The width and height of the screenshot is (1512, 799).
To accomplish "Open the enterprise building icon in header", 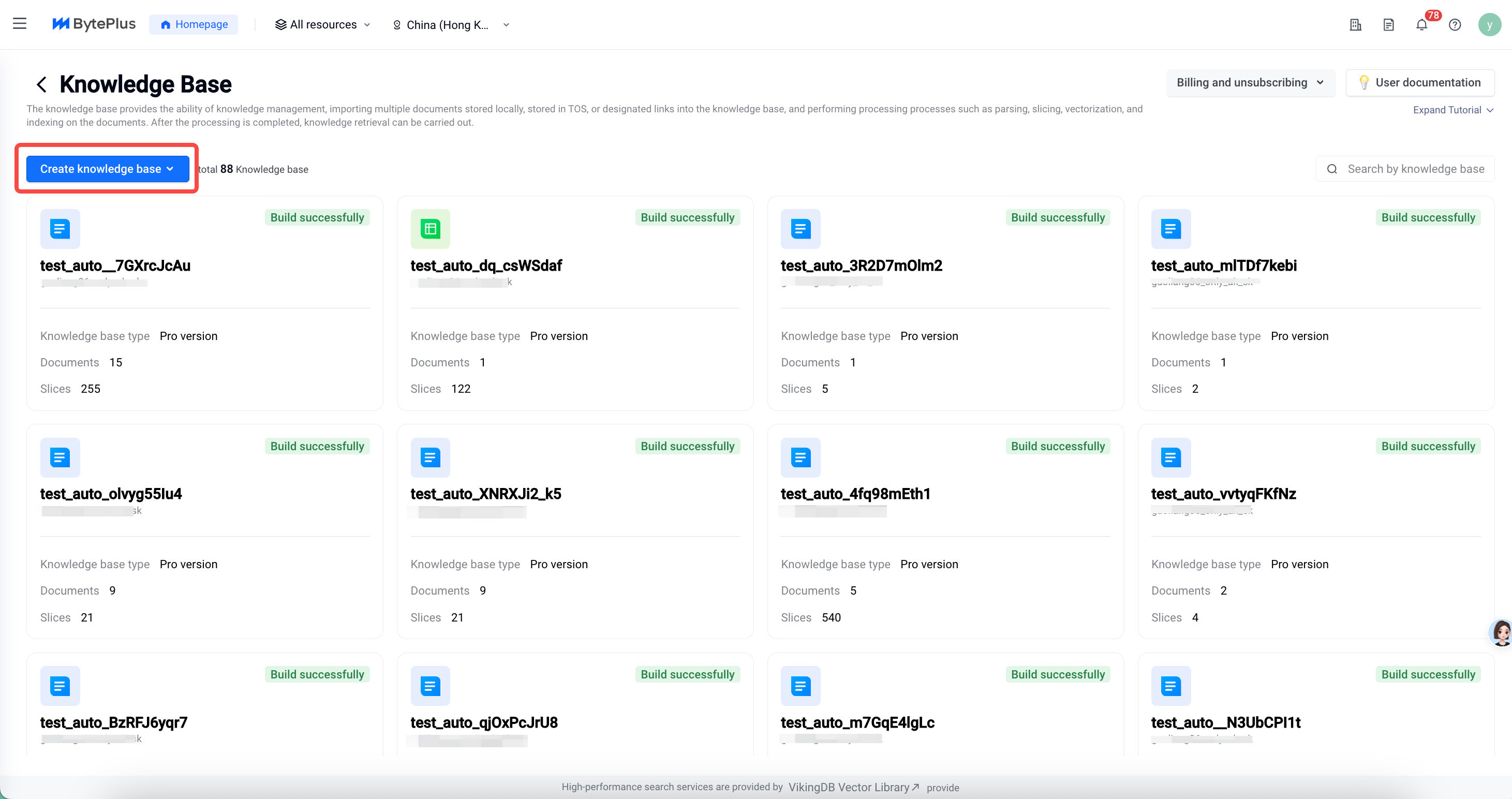I will coord(1355,25).
